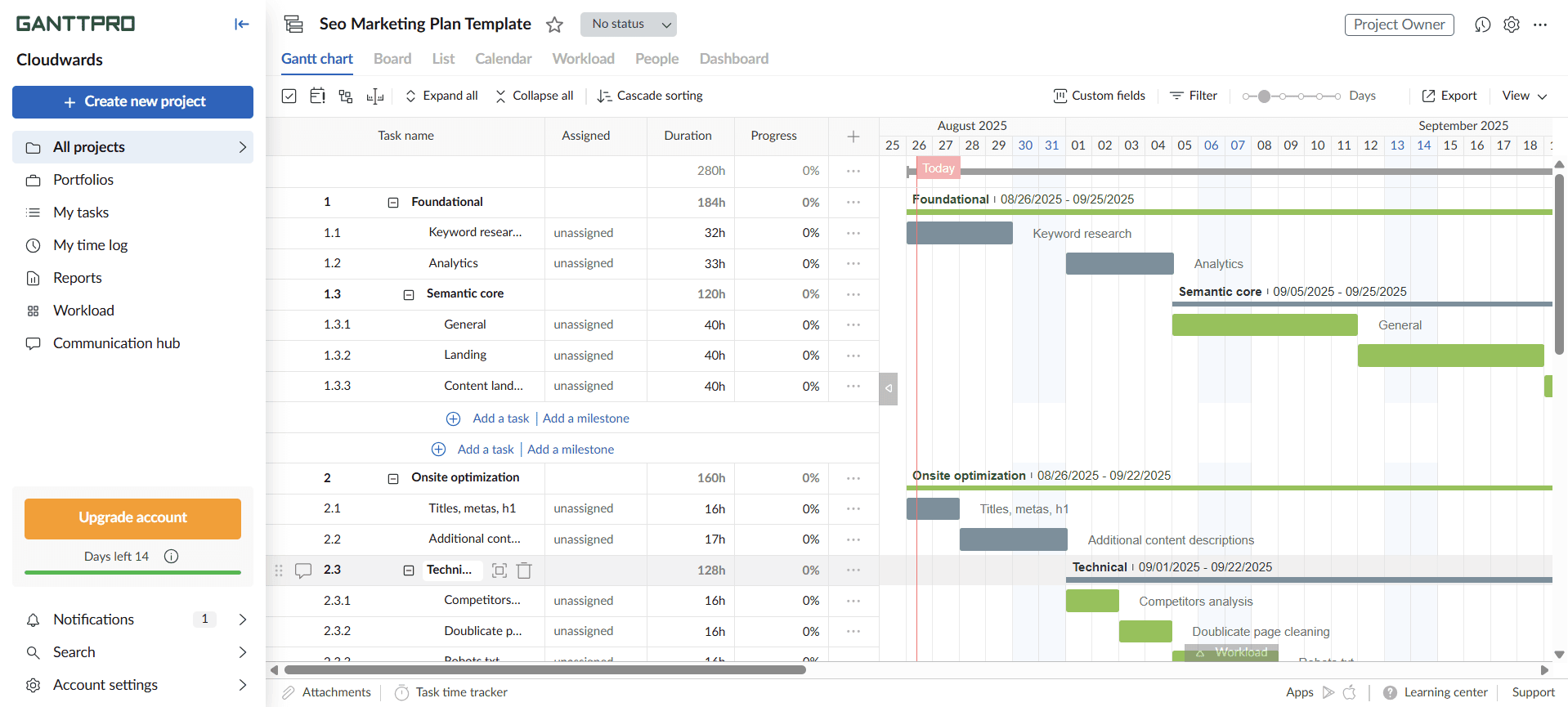This screenshot has width=1568, height=707.
Task: Switch to the Board tab
Action: click(392, 59)
